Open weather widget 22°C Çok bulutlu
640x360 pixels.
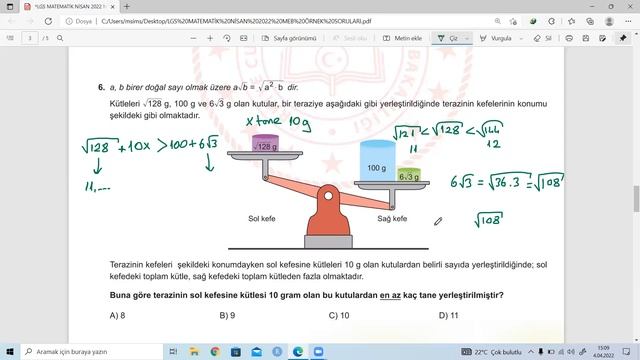click(491, 351)
